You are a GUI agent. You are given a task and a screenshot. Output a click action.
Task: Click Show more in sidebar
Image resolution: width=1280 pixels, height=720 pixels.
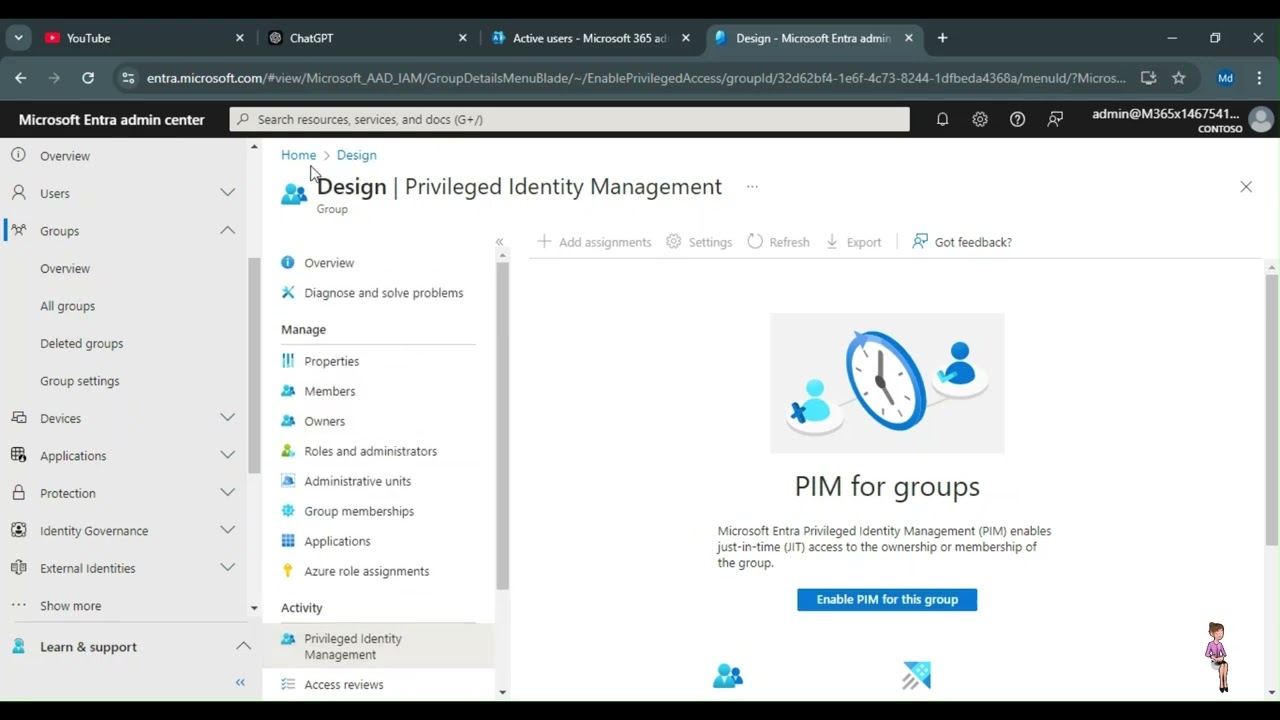[x=70, y=606]
